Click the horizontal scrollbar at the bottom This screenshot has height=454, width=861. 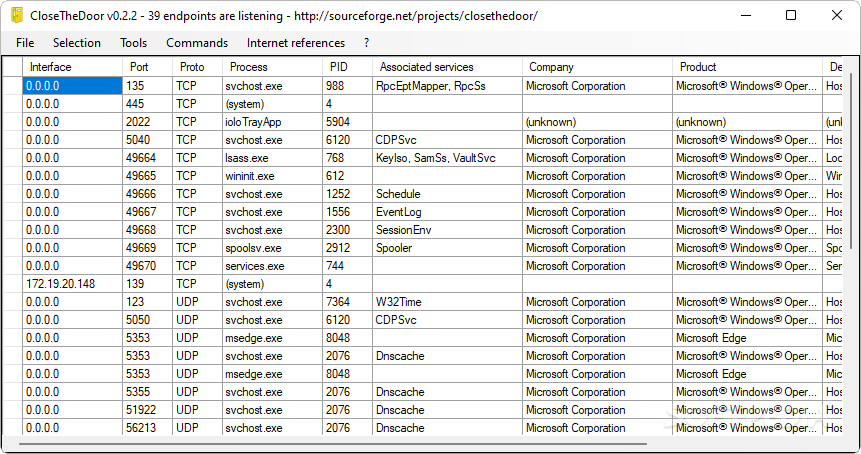pyautogui.click(x=333, y=442)
